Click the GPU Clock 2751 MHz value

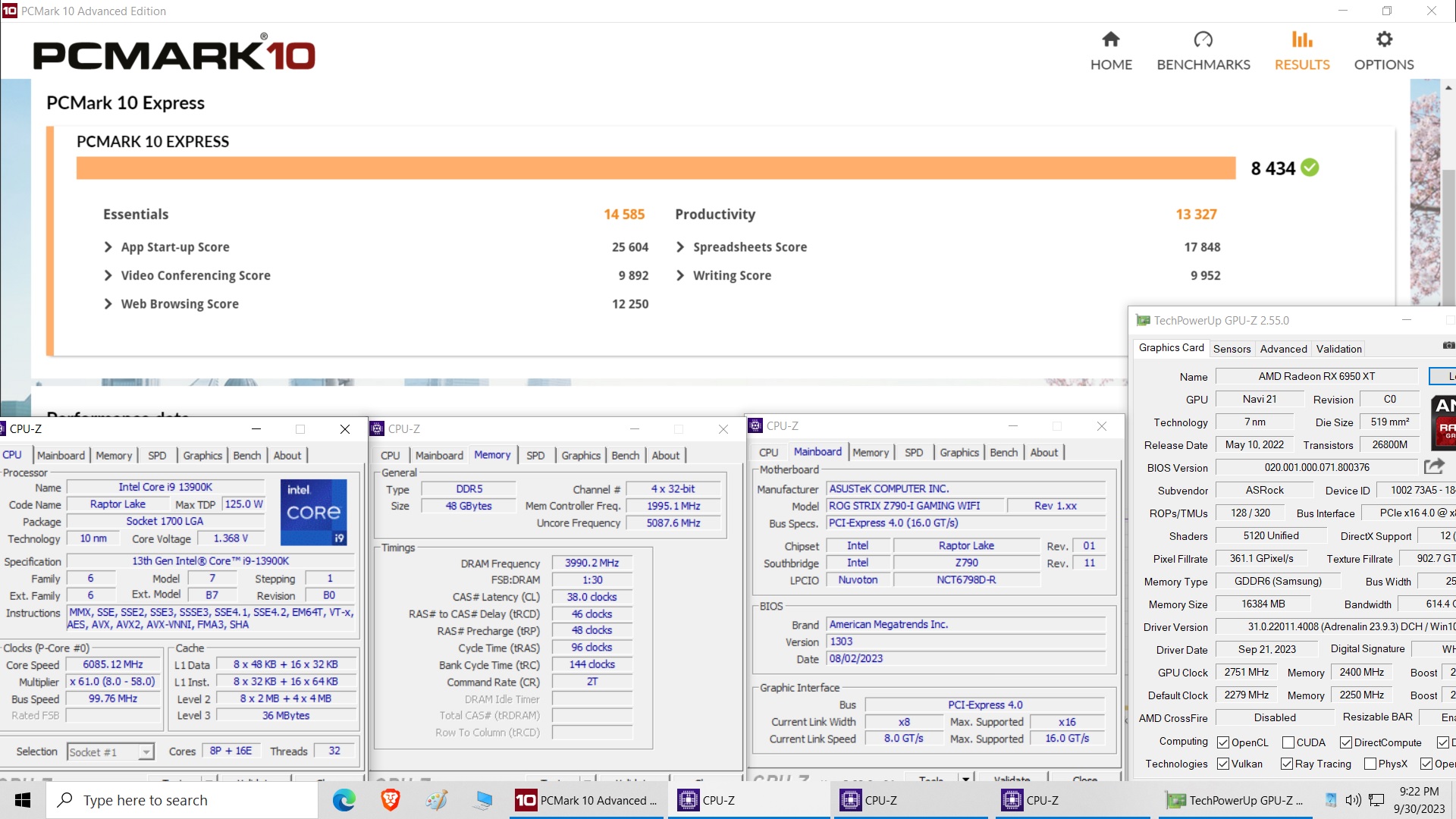(x=1246, y=673)
